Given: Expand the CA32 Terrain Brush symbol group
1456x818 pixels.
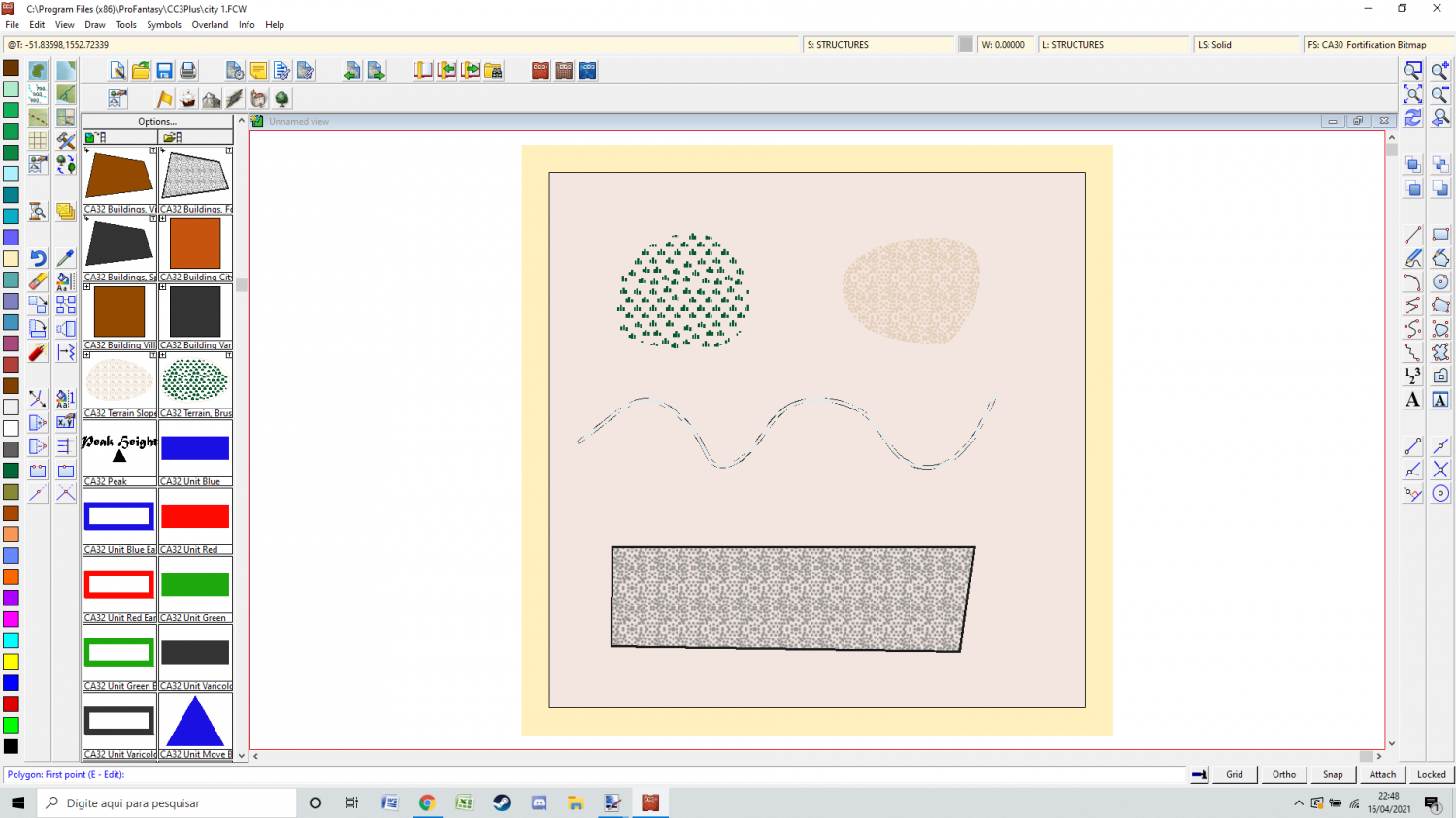Looking at the screenshot, I should [163, 355].
